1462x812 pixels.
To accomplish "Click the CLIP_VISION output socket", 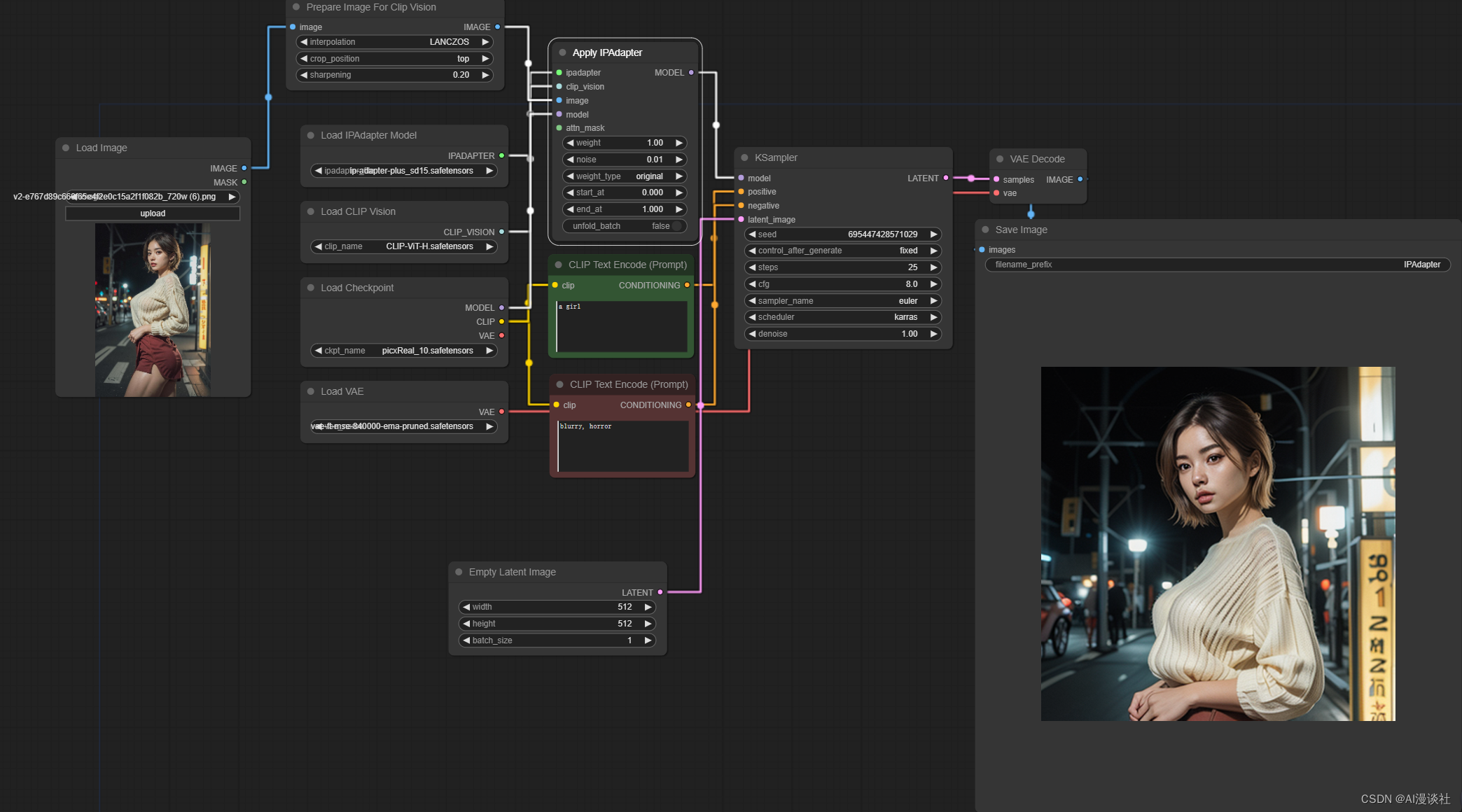I will click(501, 232).
